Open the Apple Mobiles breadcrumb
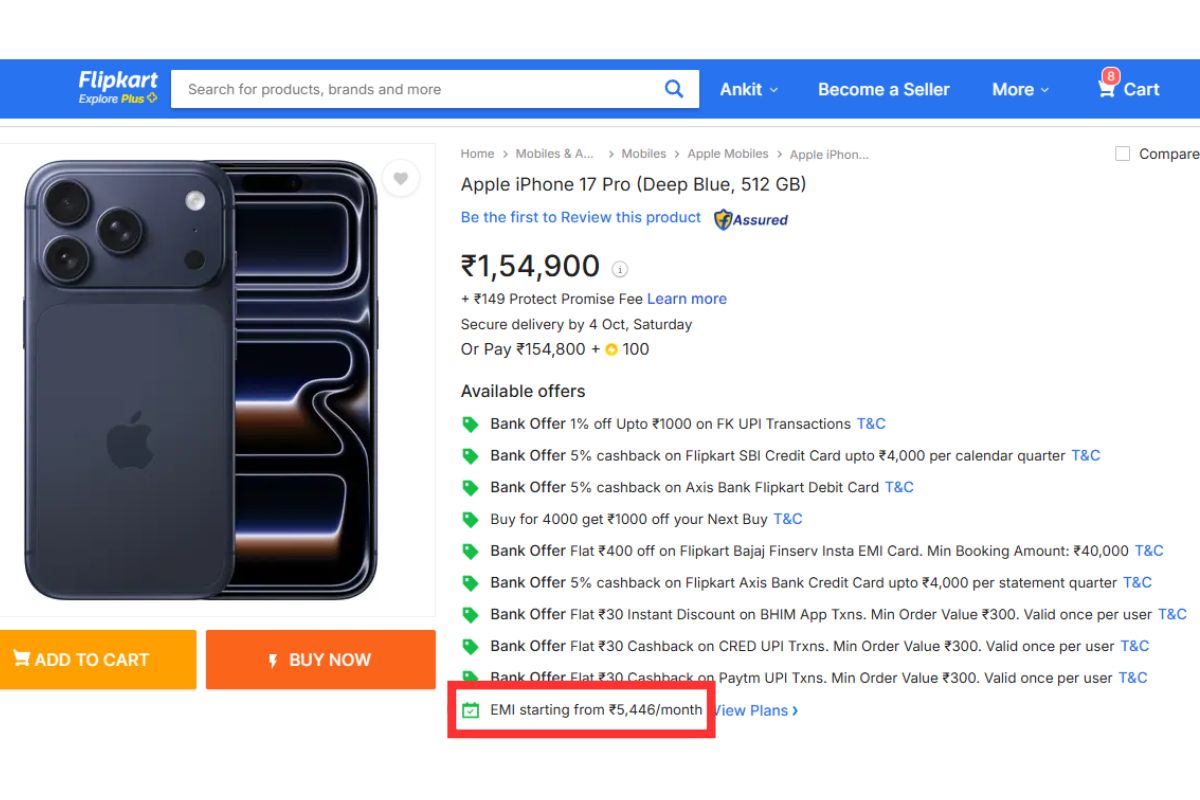This screenshot has width=1200, height=800. [x=727, y=153]
